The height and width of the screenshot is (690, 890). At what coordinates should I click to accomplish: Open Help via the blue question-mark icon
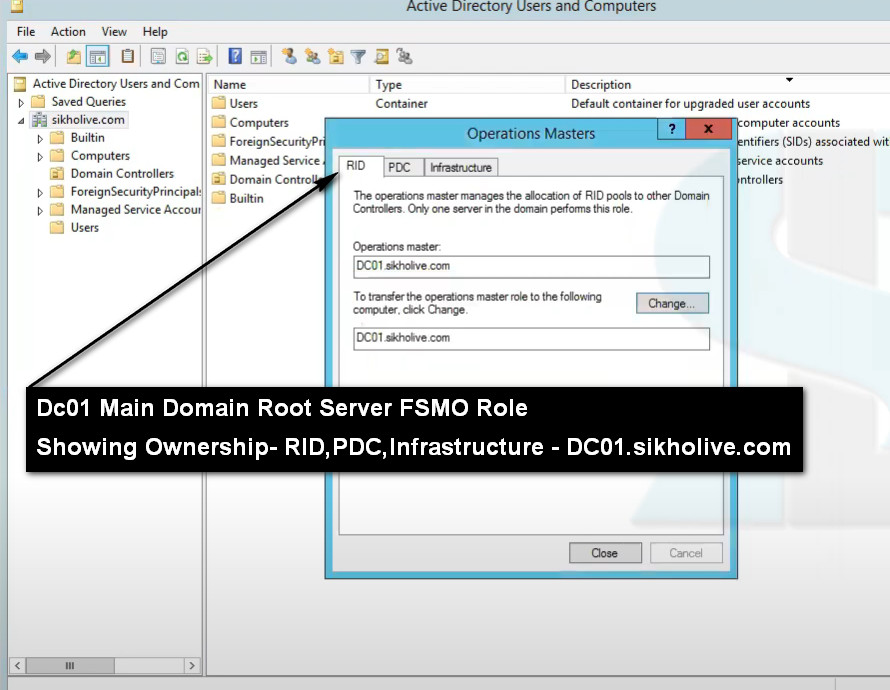pyautogui.click(x=235, y=57)
